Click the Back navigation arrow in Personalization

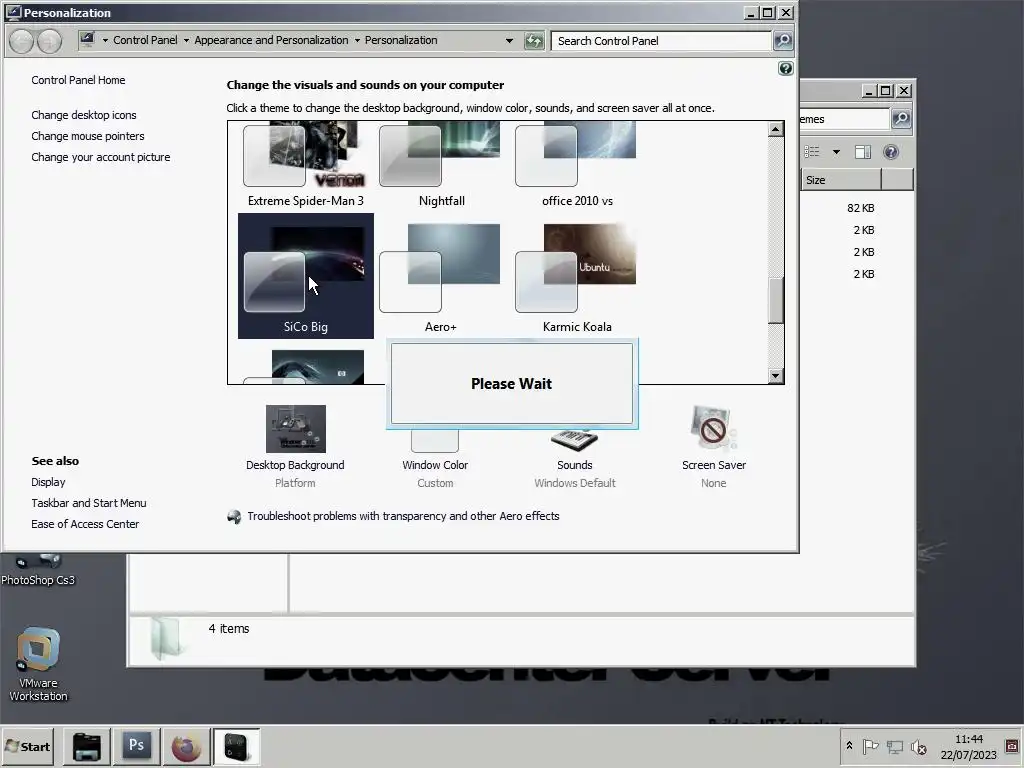point(21,41)
